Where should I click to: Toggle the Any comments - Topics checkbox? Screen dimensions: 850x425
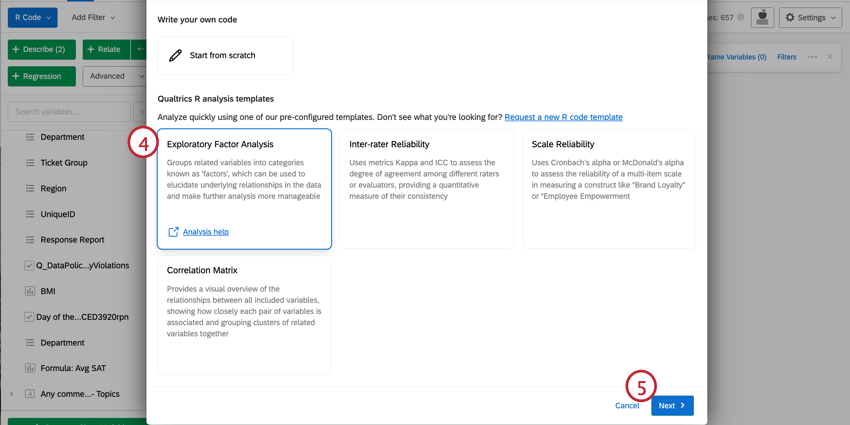[29, 394]
